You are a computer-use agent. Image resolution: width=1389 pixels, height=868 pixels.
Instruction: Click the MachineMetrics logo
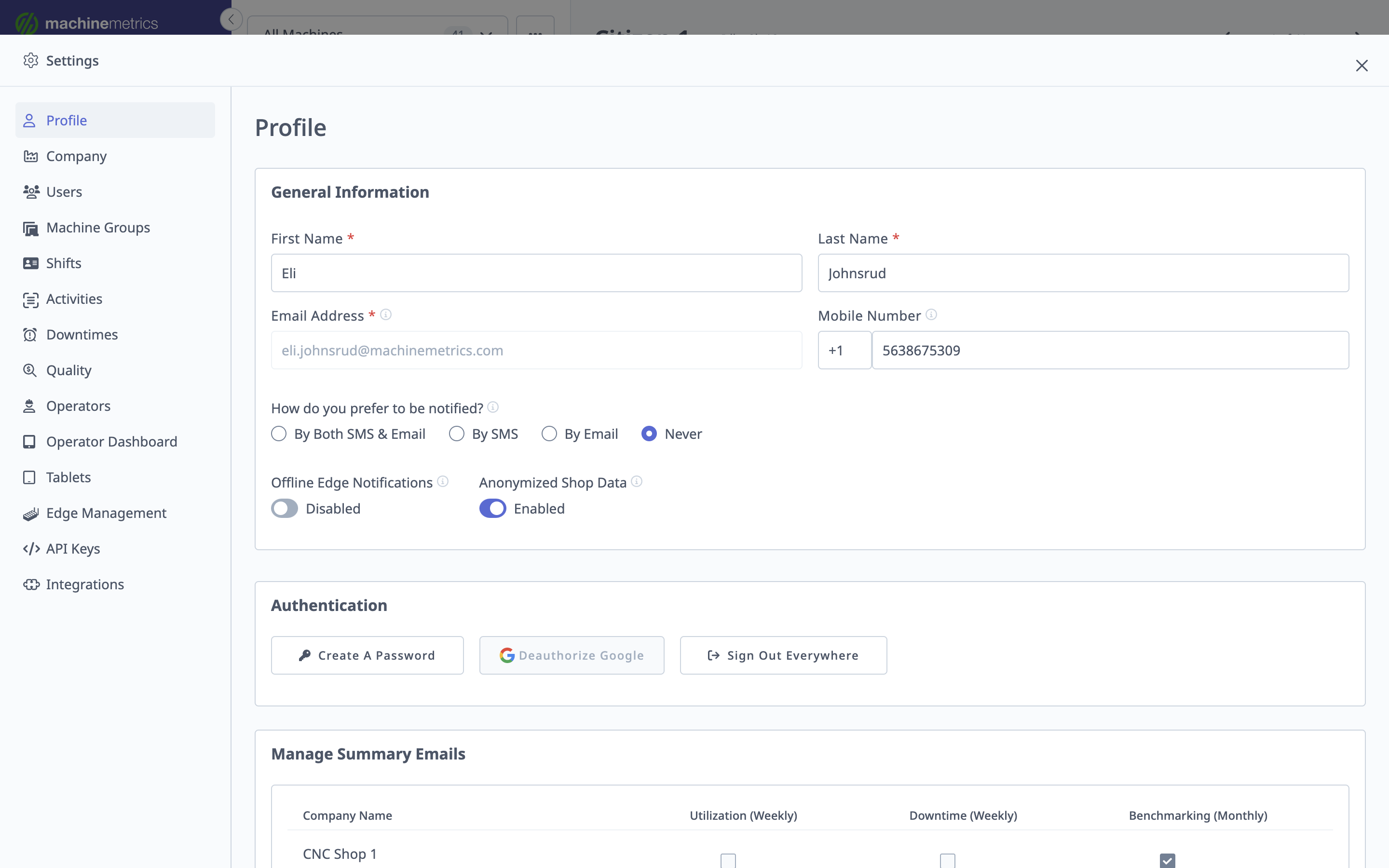click(x=87, y=23)
